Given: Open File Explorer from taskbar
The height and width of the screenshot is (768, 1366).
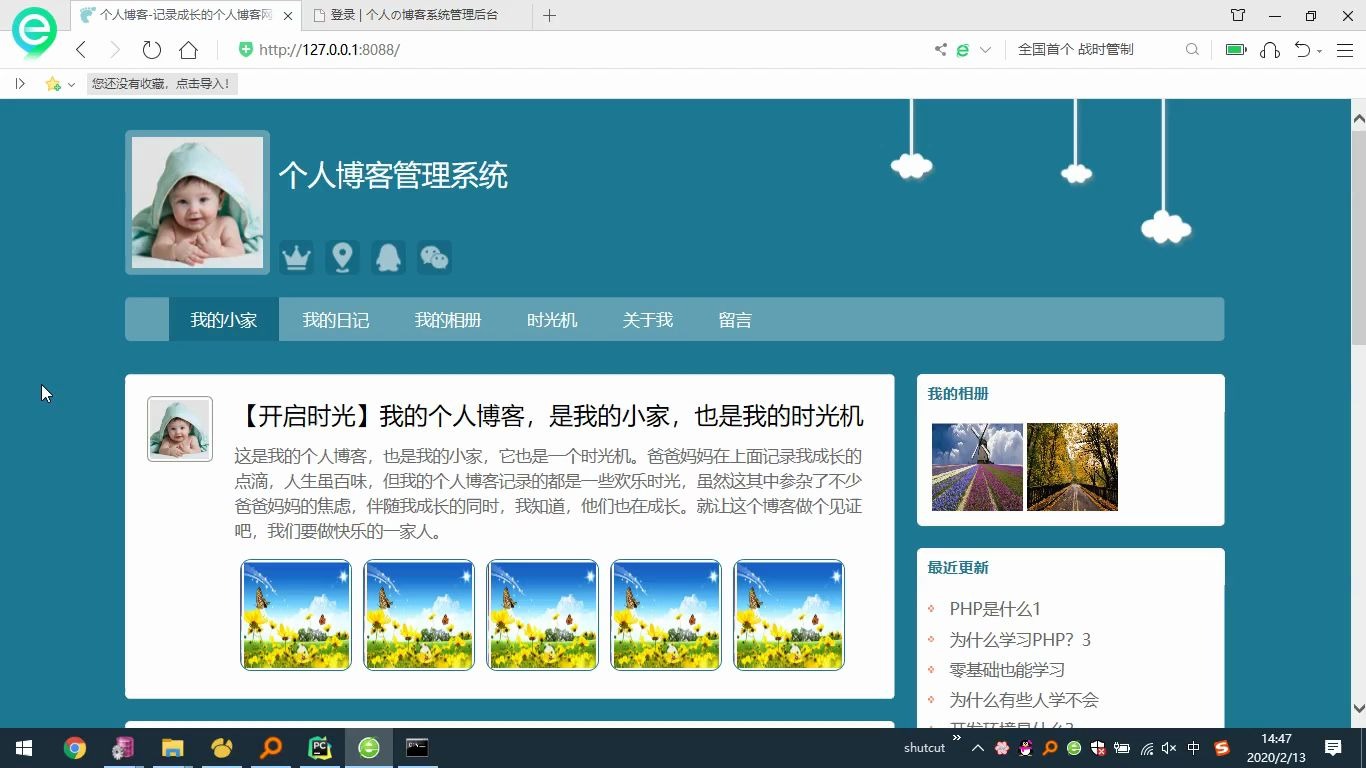Looking at the screenshot, I should (x=173, y=748).
